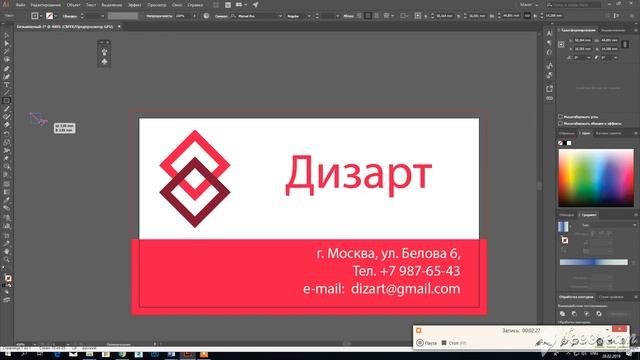Click the GPU performance rocket icon
Image resolution: width=640 pixels, height=360 pixels.
pyautogui.click(x=256, y=5)
